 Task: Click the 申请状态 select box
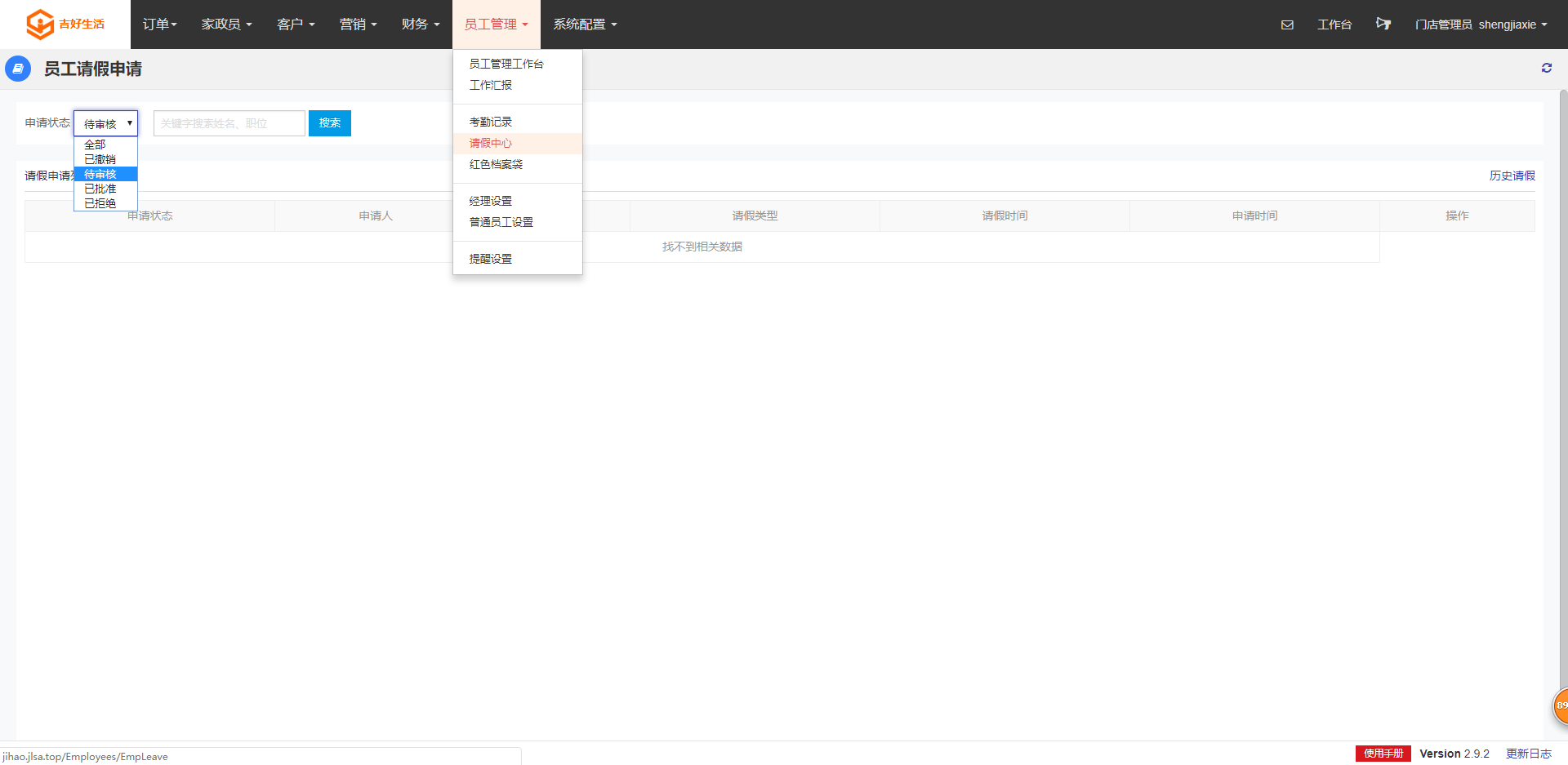pos(106,123)
